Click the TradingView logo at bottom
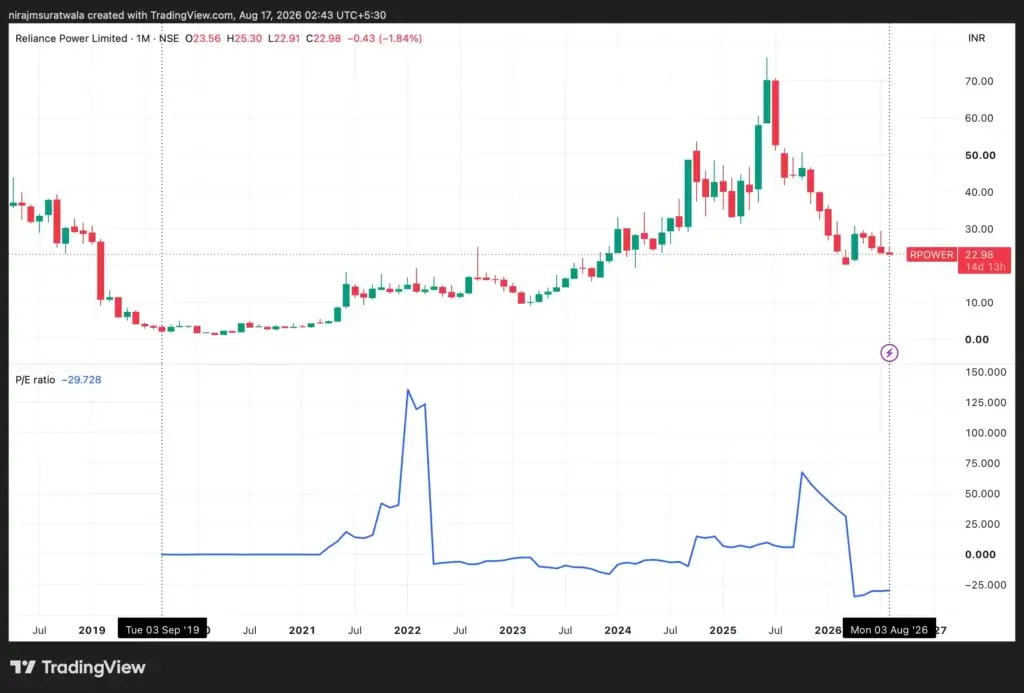The height and width of the screenshot is (693, 1024). [78, 667]
